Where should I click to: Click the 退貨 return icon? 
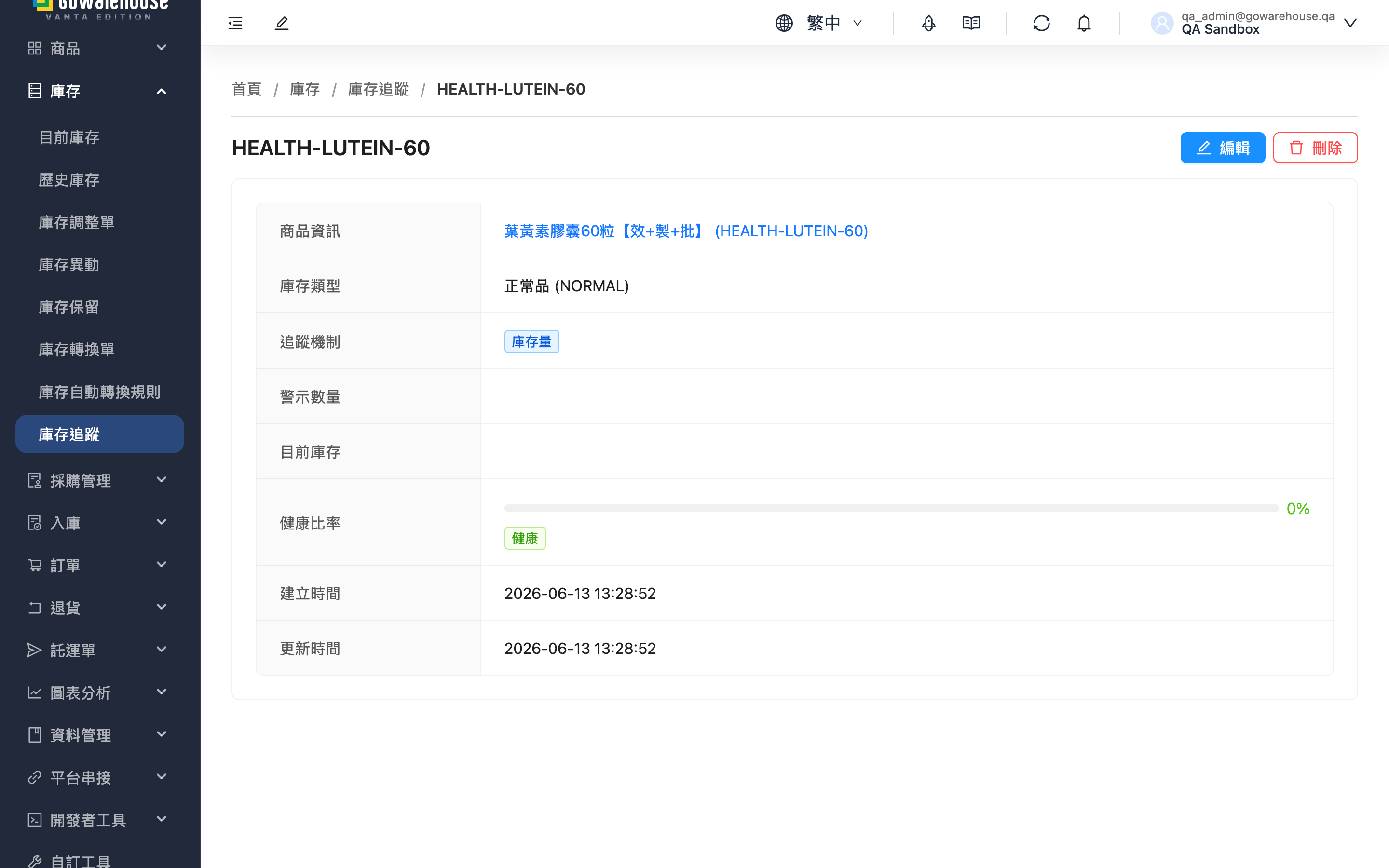tap(34, 608)
